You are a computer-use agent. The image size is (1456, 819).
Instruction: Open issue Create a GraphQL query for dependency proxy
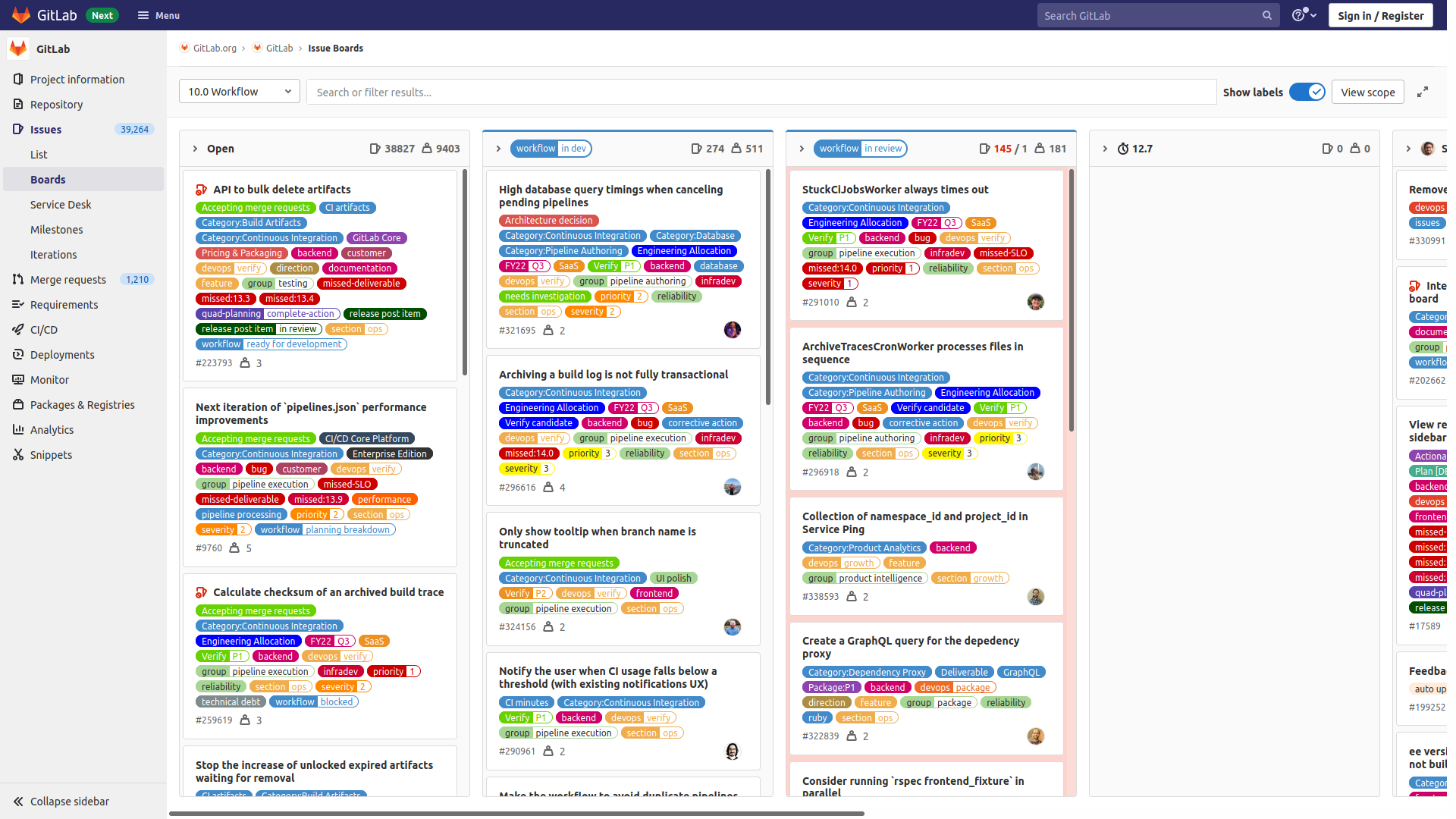click(911, 647)
